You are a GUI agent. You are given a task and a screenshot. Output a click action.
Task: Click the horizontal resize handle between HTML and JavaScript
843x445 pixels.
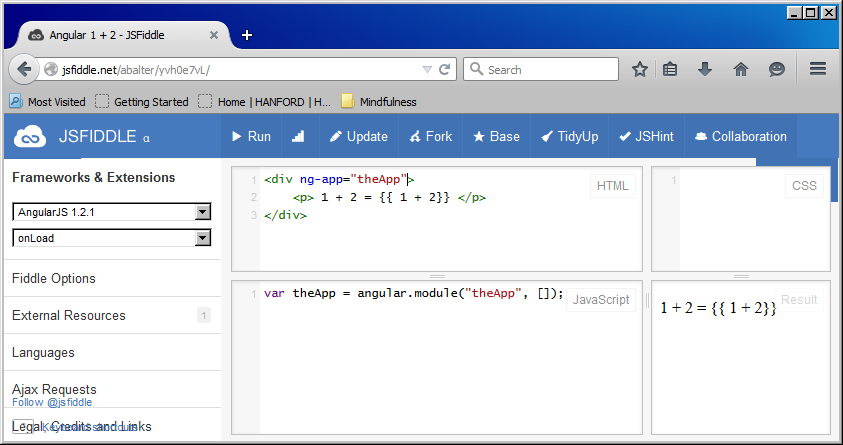pyautogui.click(x=437, y=276)
